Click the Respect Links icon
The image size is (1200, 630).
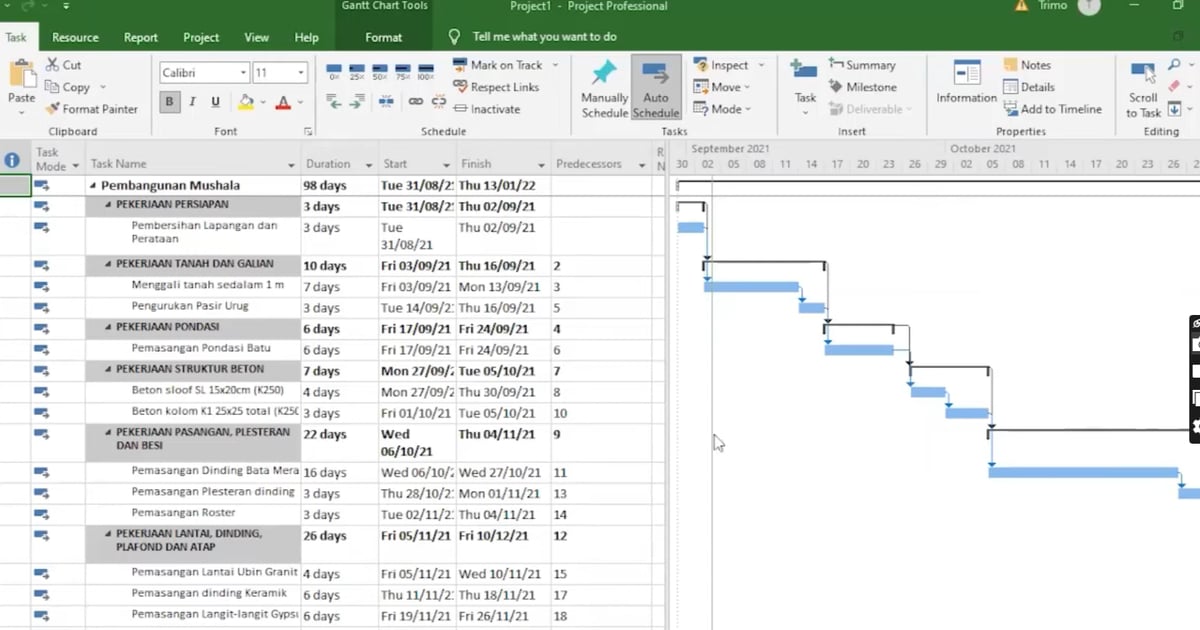460,86
